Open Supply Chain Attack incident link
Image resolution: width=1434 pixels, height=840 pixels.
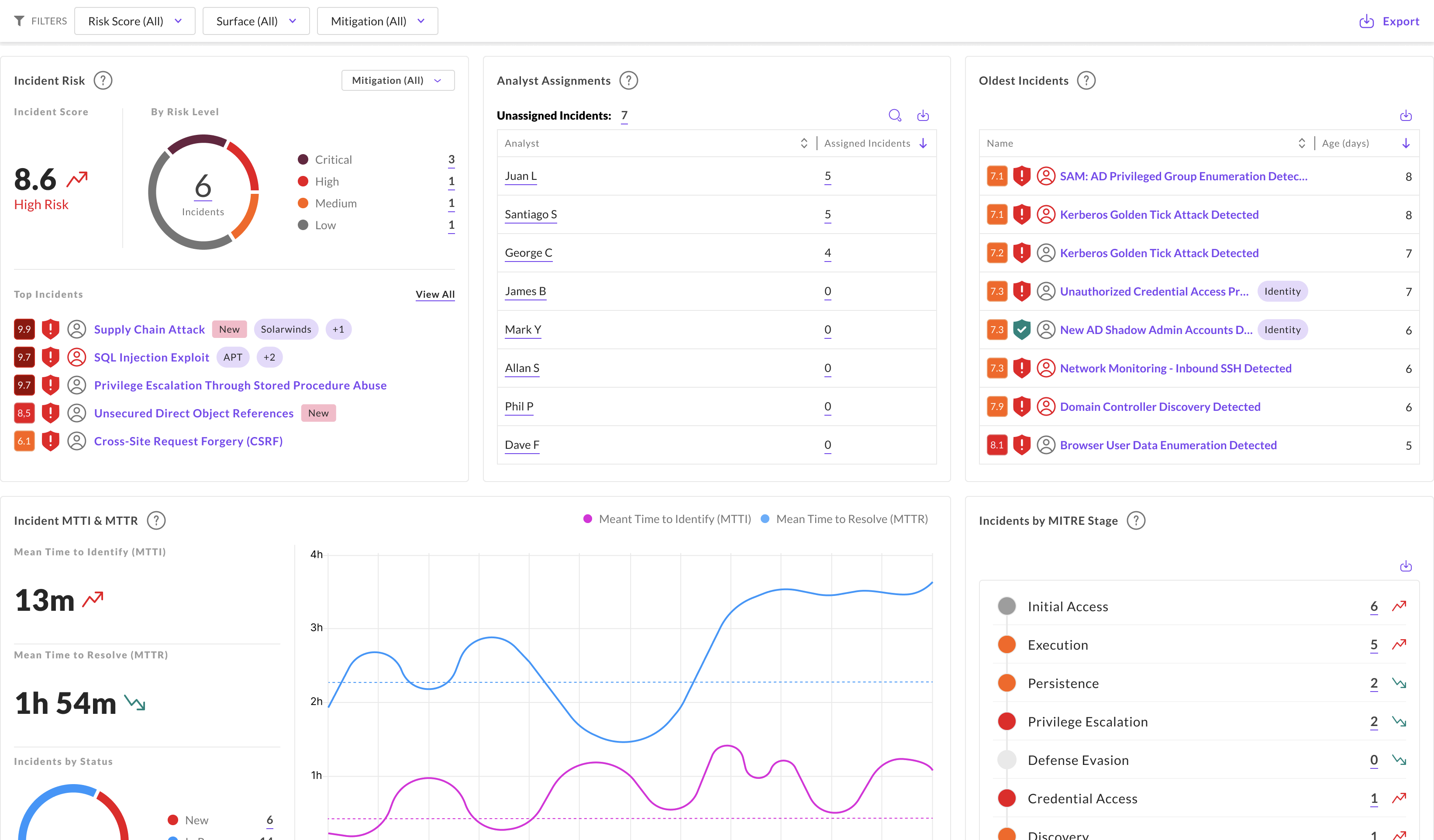click(149, 330)
